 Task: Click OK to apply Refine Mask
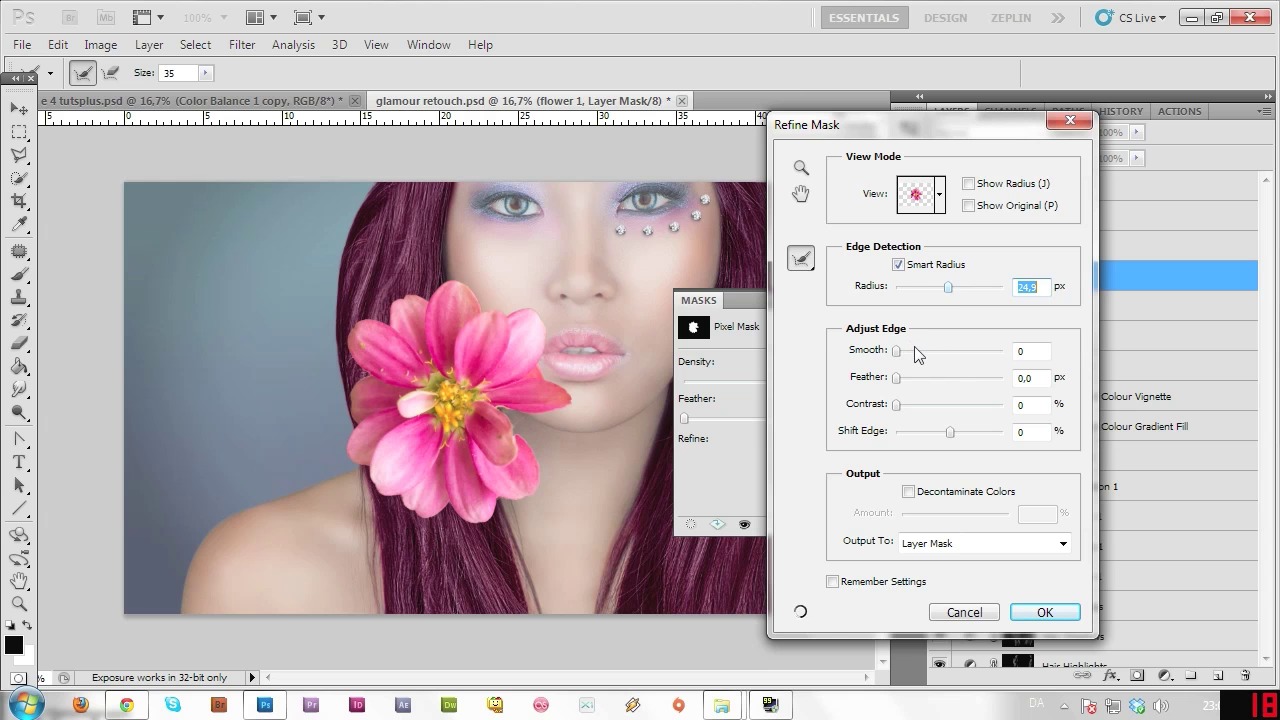coord(1044,613)
